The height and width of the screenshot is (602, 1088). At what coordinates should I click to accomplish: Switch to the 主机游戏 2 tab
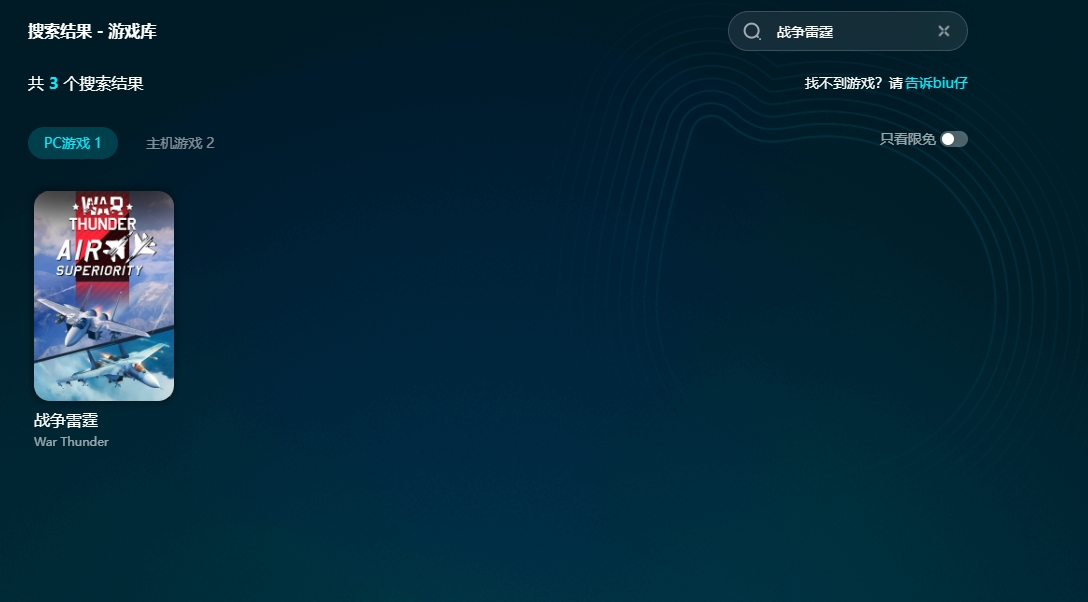coord(180,143)
